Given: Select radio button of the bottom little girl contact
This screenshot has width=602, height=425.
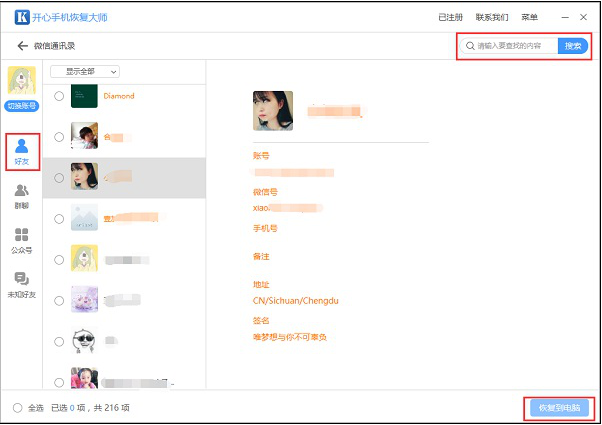Looking at the screenshot, I should click(59, 382).
